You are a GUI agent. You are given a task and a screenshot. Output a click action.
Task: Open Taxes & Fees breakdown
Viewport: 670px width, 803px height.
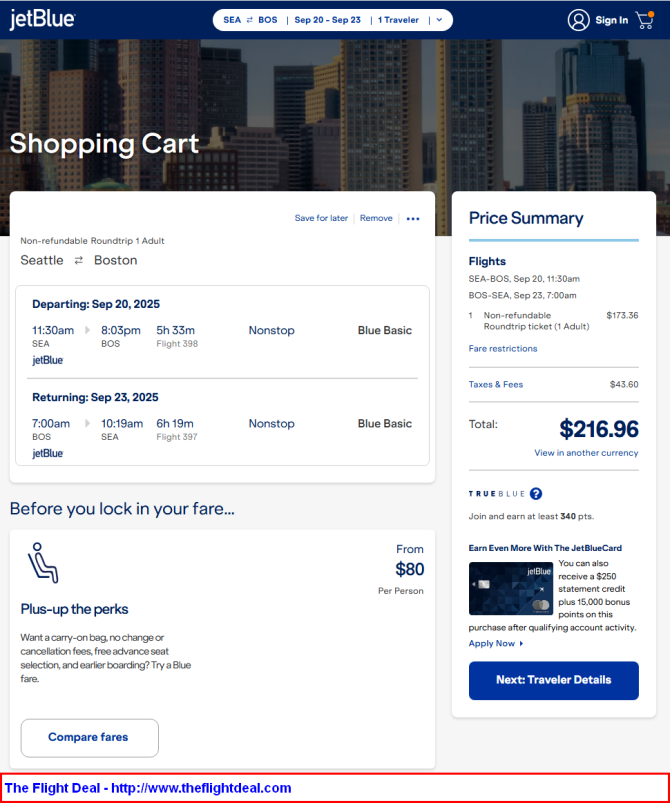[x=496, y=384]
